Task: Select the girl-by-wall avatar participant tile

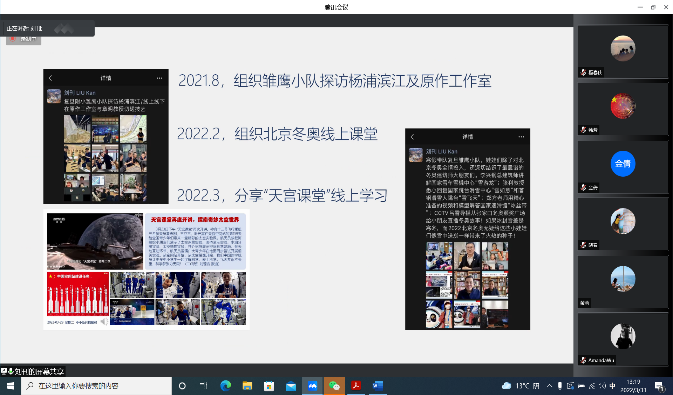Action: [623, 224]
